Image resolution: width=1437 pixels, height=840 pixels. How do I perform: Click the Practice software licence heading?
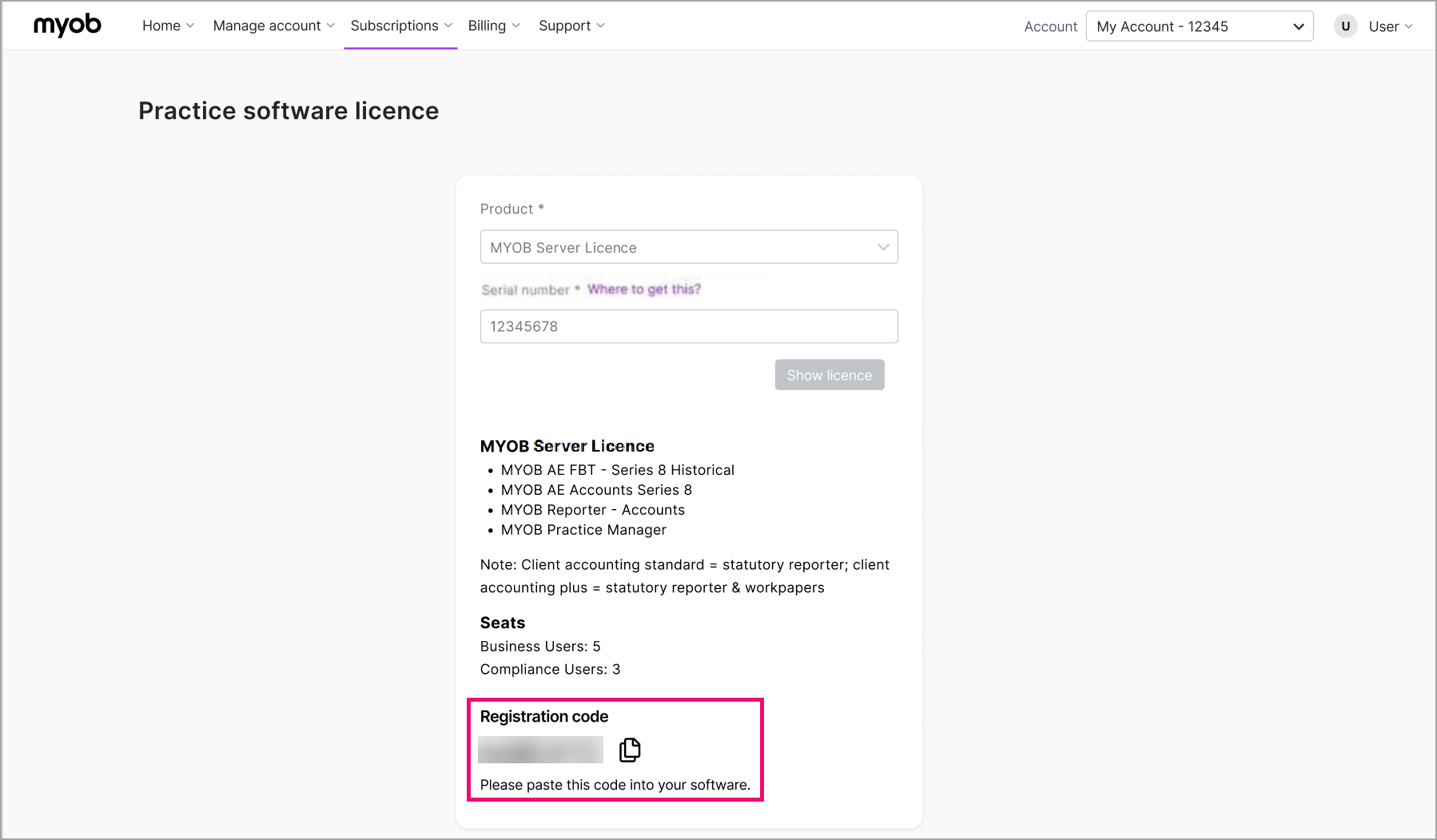(x=289, y=110)
